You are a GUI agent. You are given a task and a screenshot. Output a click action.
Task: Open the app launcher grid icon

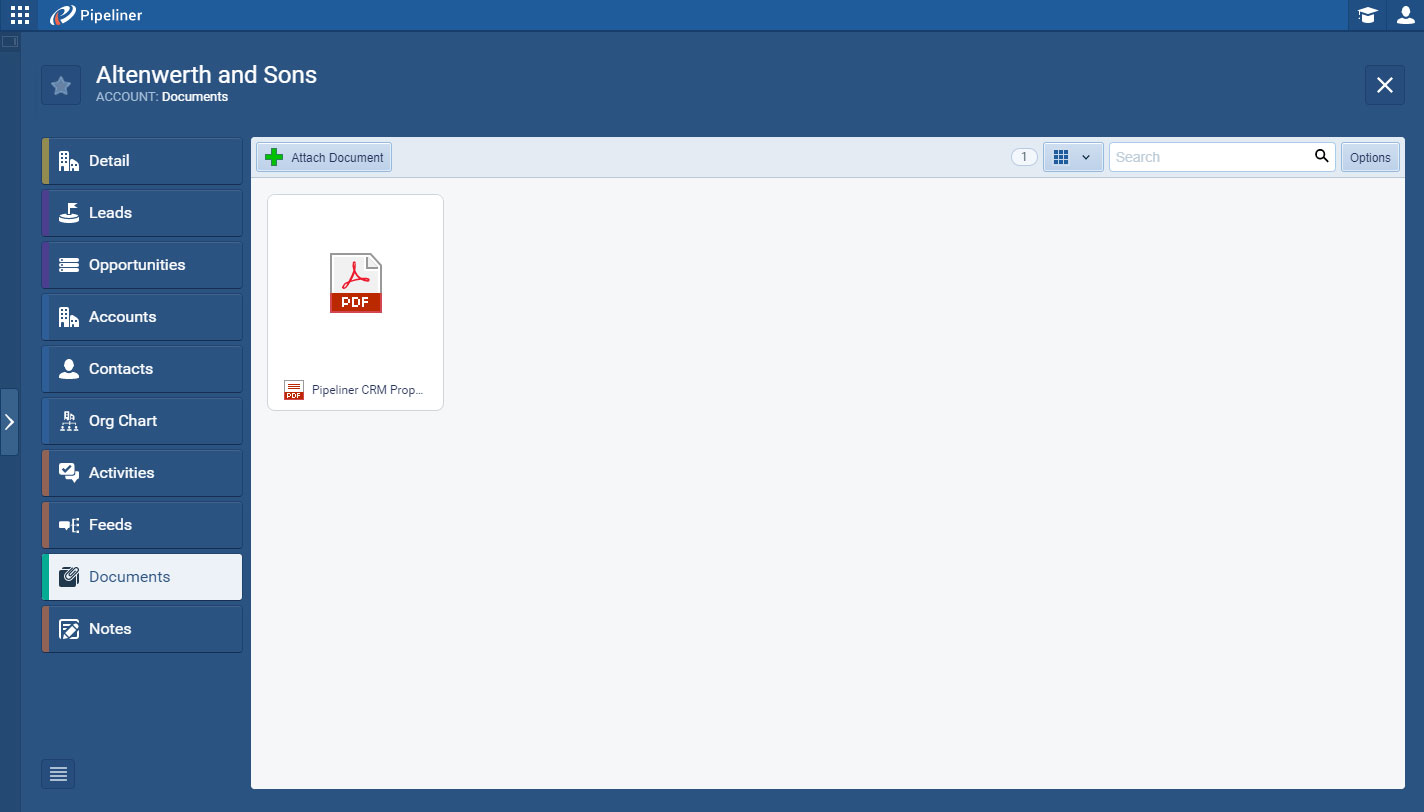(20, 15)
